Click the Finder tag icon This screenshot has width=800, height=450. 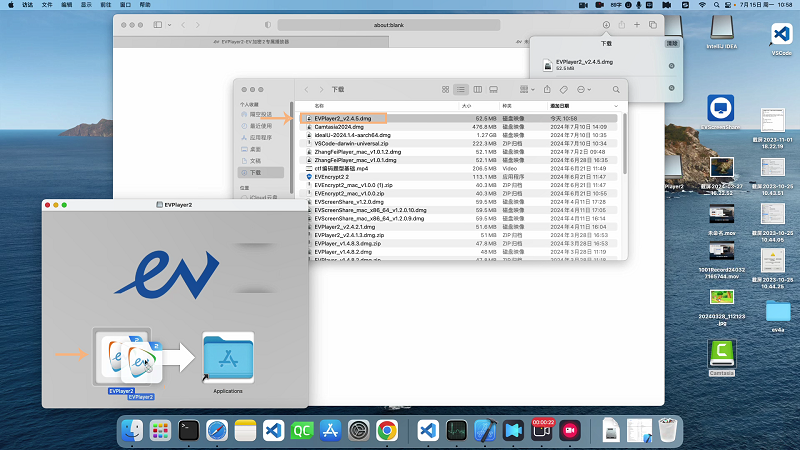coord(564,89)
